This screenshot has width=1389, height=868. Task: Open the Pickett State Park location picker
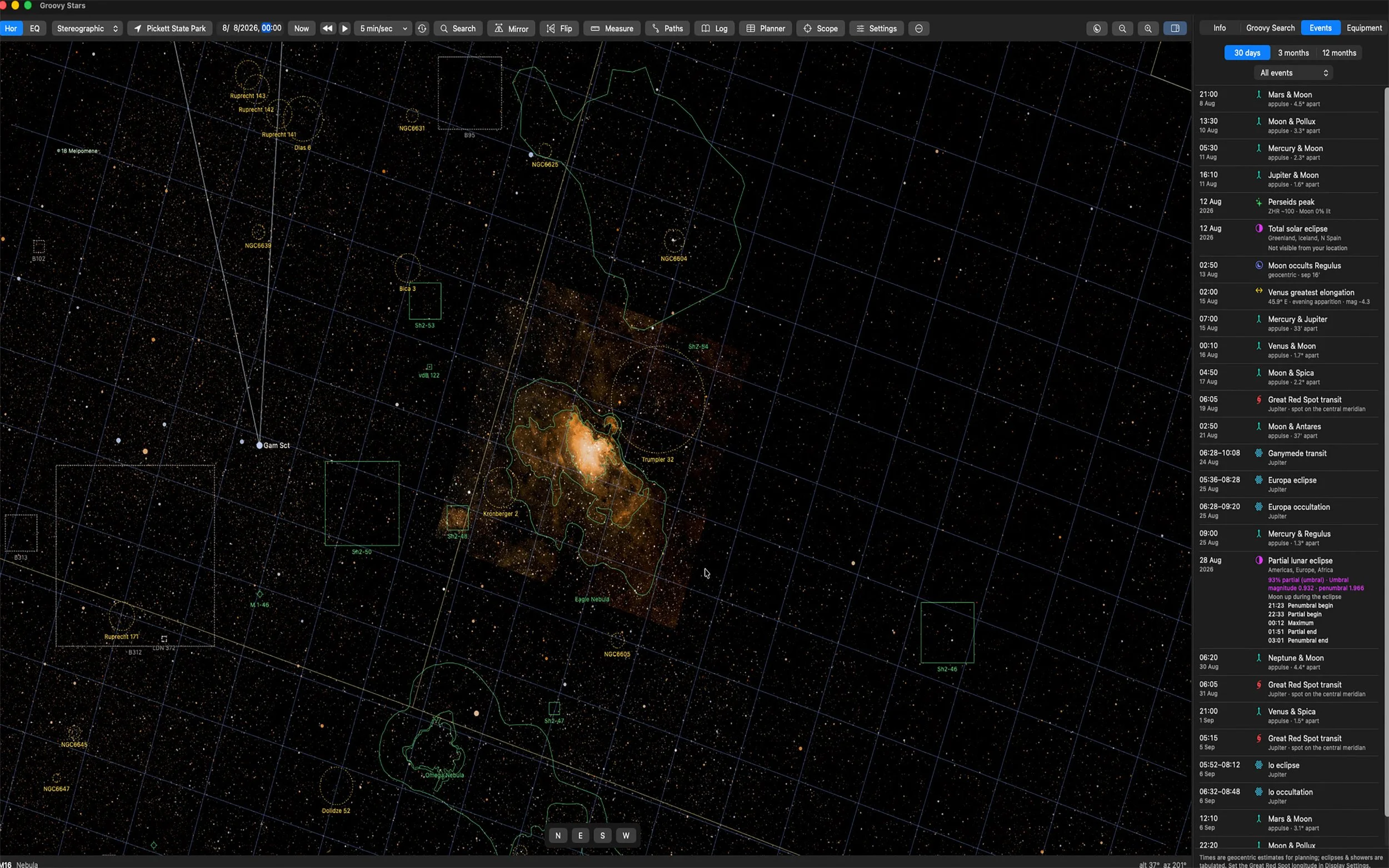[170, 28]
